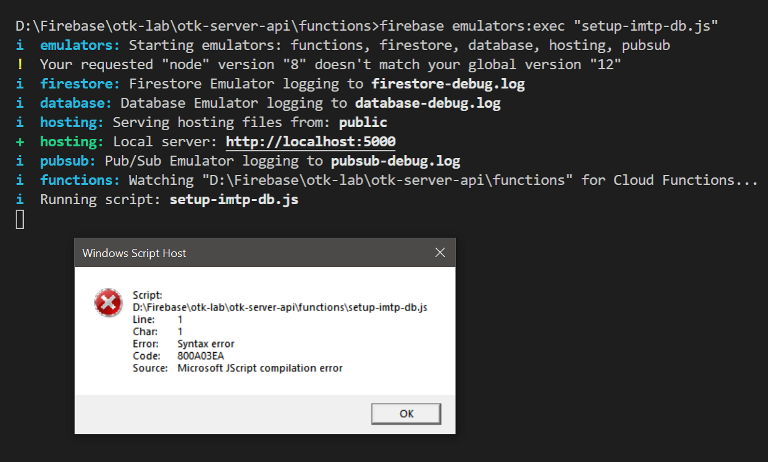Click OK in the Windows Script Host dialog
The width and height of the screenshot is (768, 462).
[406, 414]
